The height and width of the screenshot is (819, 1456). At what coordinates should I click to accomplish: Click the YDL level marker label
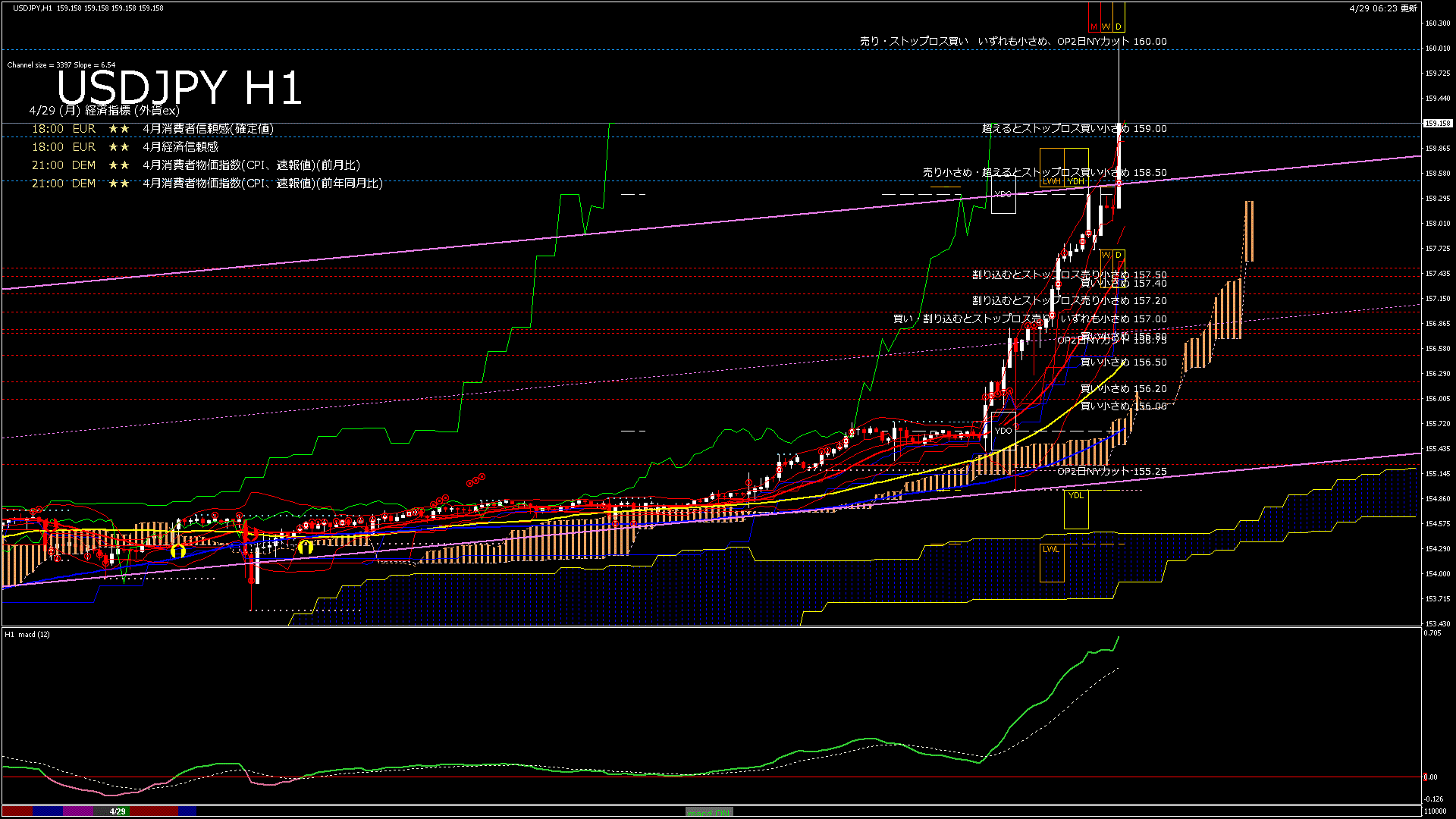[x=1075, y=495]
